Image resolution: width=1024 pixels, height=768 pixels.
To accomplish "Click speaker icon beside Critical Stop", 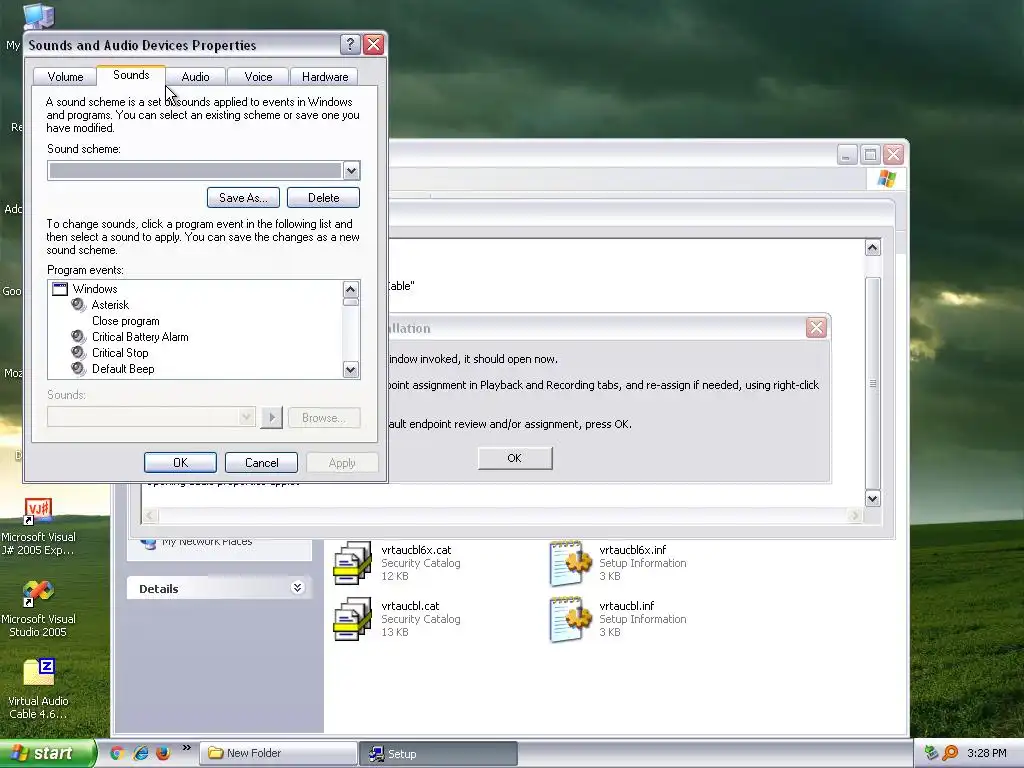I will coord(78,353).
